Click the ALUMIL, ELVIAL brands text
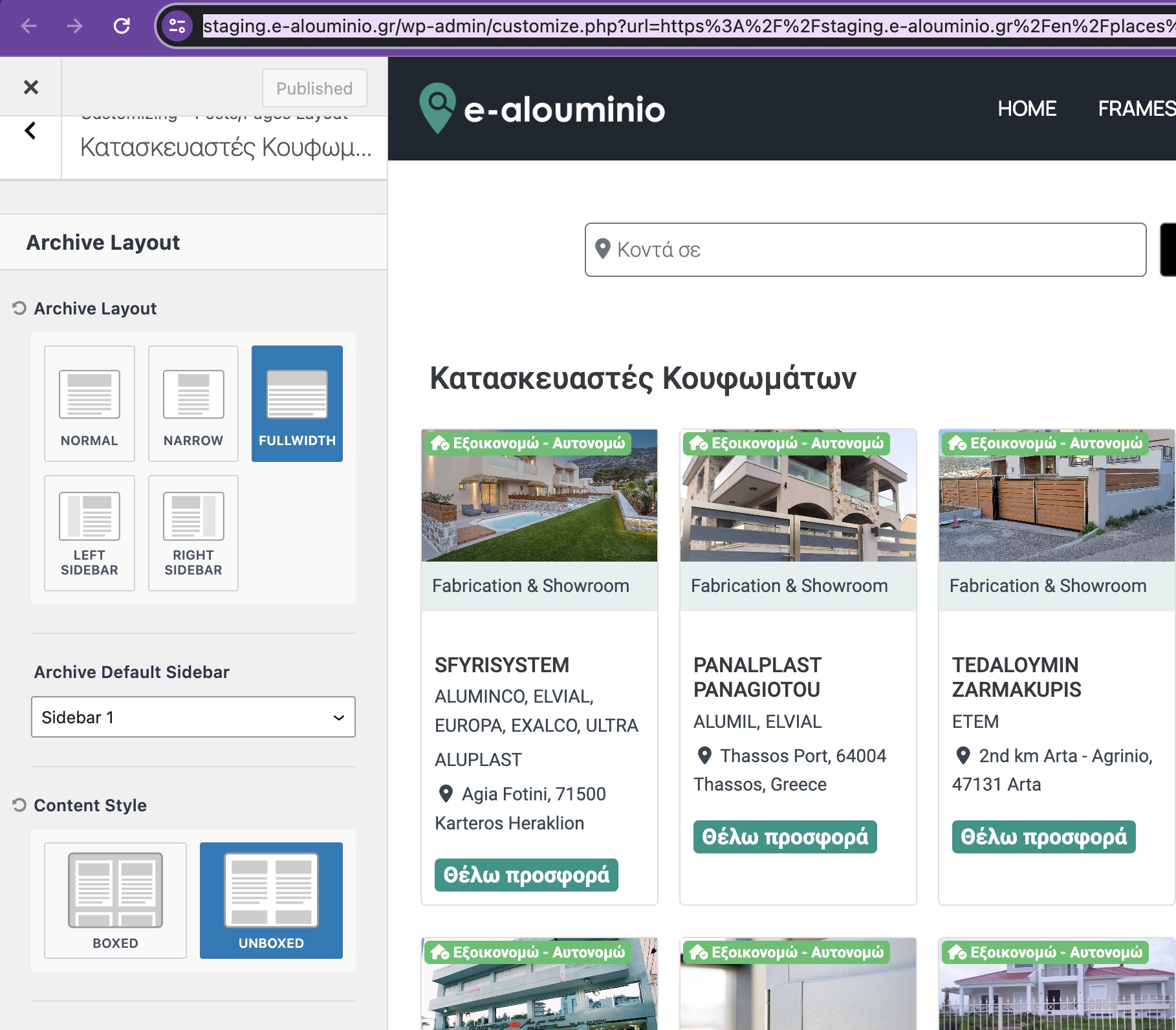 757,721
